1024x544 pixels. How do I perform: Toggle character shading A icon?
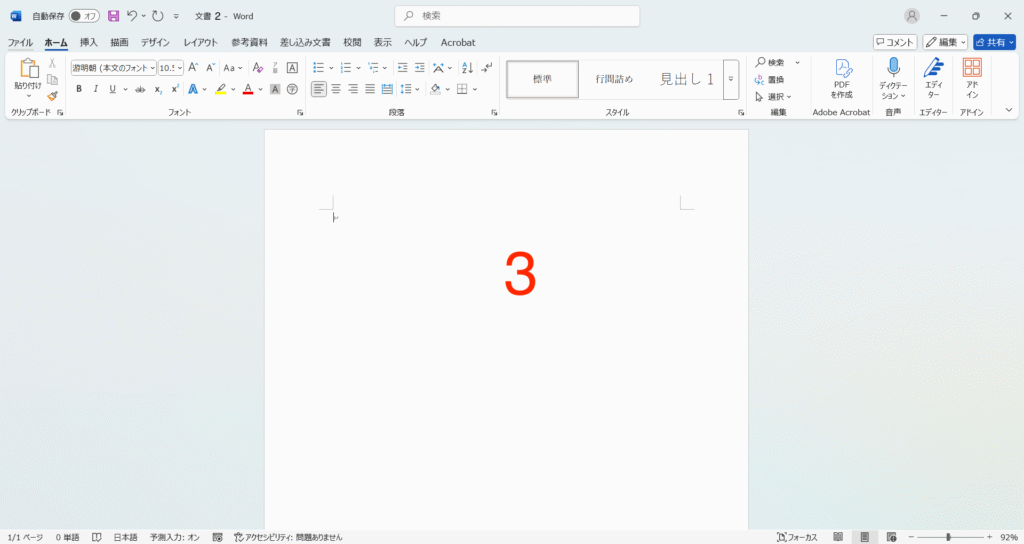(275, 89)
